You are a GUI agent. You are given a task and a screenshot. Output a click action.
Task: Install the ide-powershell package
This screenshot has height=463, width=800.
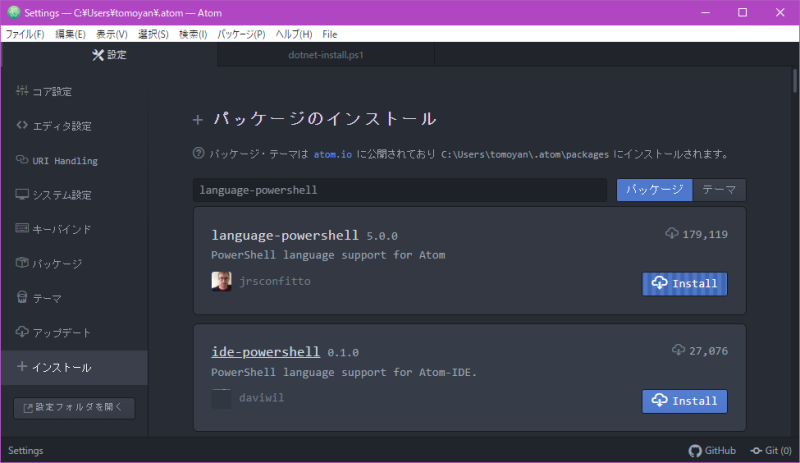(x=685, y=401)
